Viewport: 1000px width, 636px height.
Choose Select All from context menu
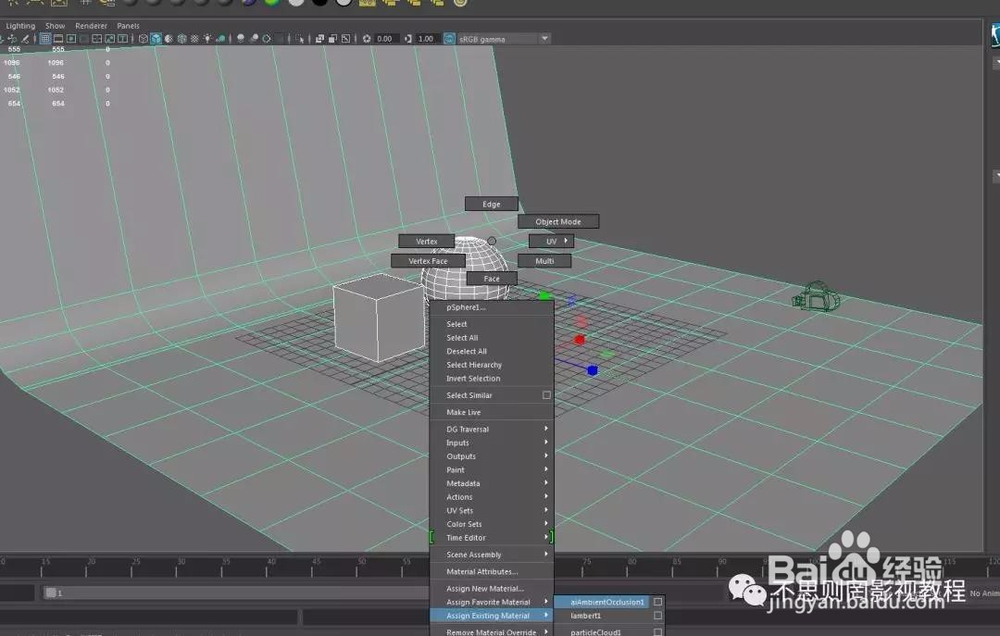tap(491, 337)
